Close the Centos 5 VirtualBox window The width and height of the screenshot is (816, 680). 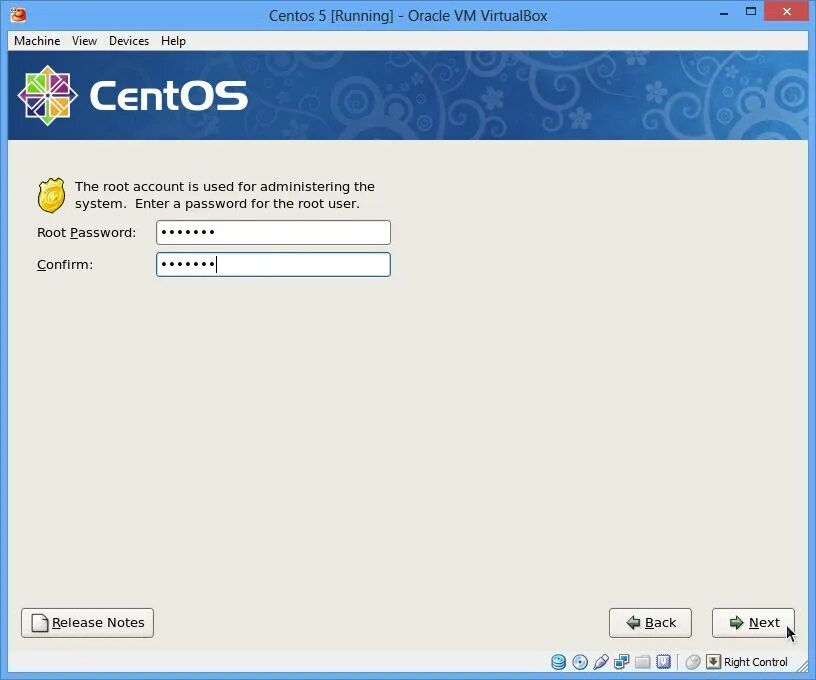pos(786,11)
